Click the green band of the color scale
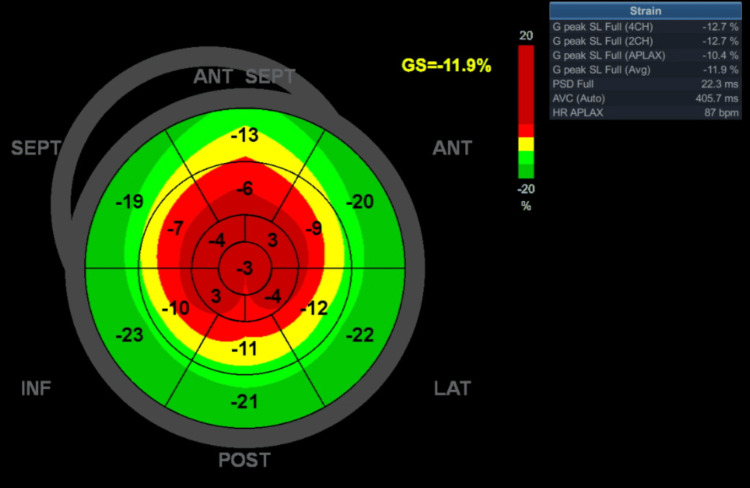Screen dimensions: 750x488 526,165
